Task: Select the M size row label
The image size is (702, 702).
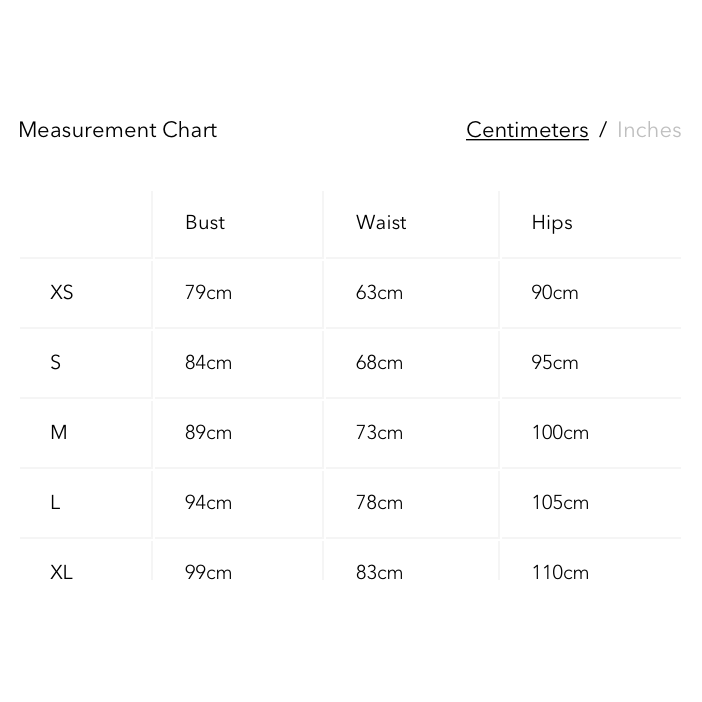Action: click(59, 432)
